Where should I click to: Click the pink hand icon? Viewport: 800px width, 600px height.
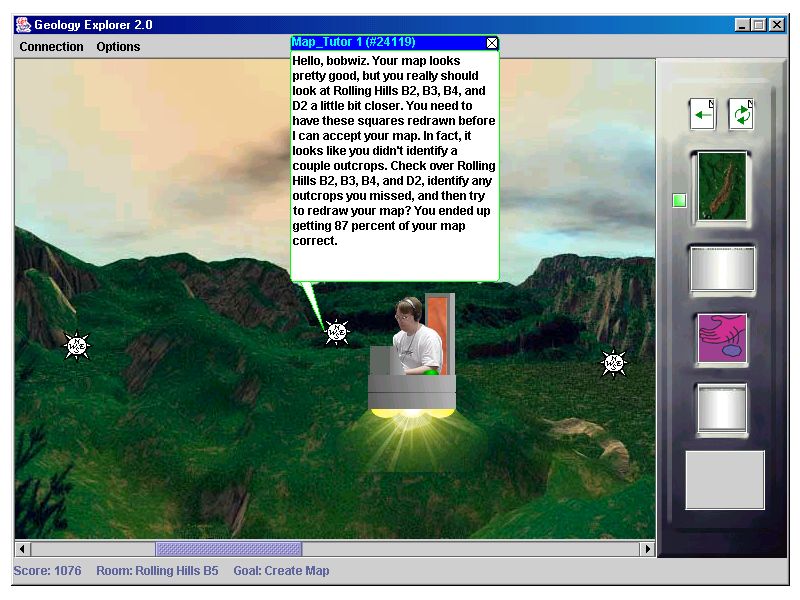(x=721, y=339)
